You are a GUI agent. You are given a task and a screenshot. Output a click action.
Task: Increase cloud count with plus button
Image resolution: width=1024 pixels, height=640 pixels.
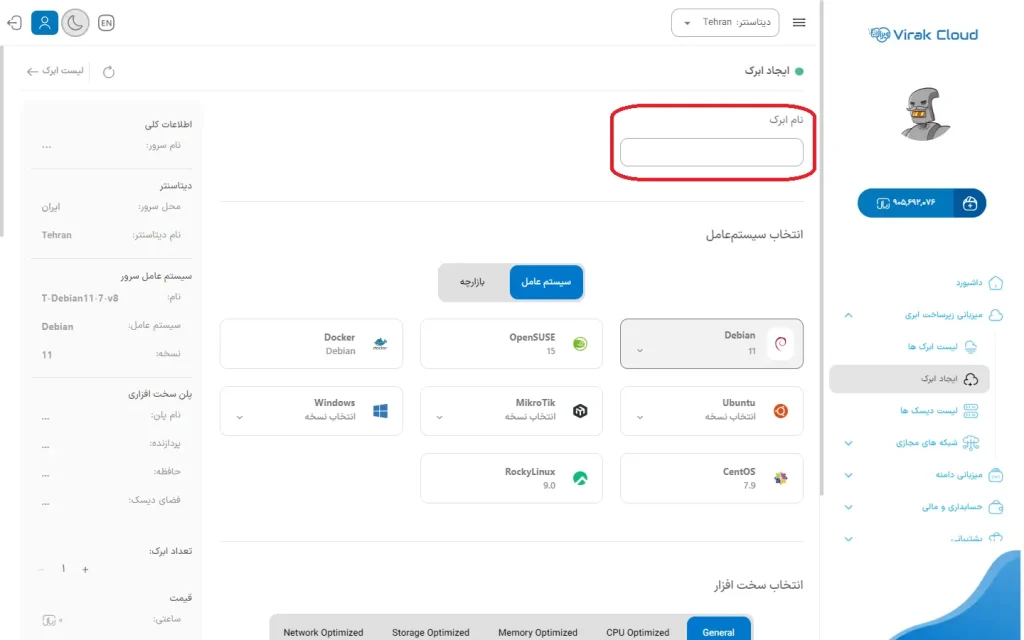point(85,569)
